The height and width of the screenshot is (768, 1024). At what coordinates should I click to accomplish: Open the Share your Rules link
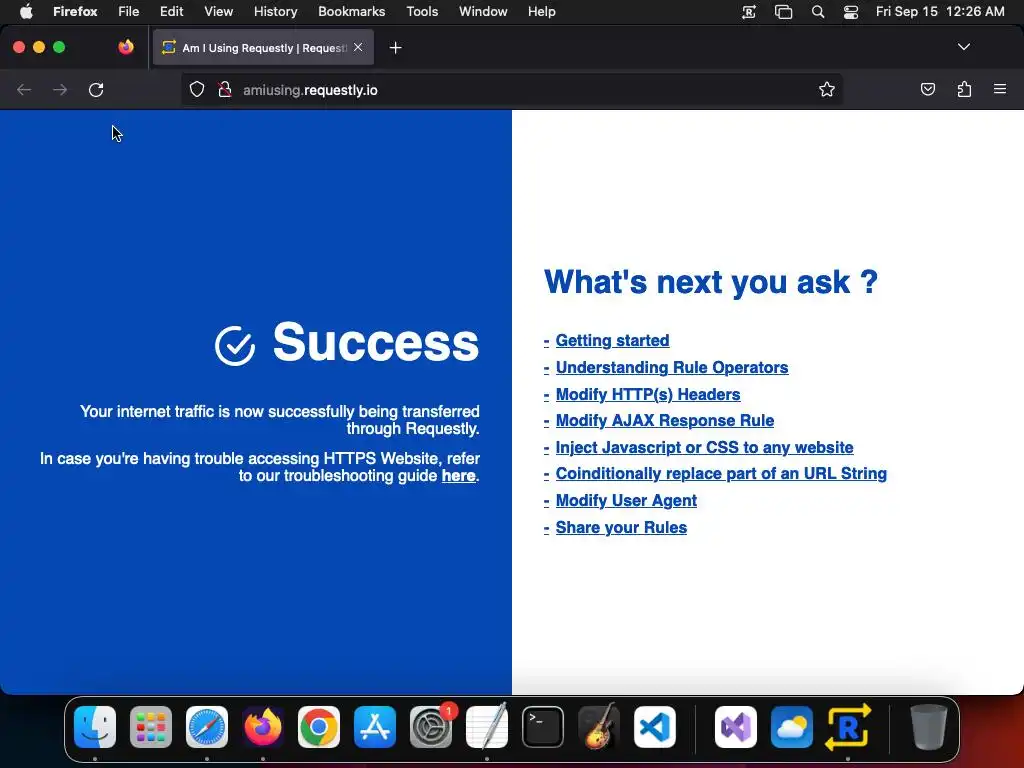(x=620, y=528)
